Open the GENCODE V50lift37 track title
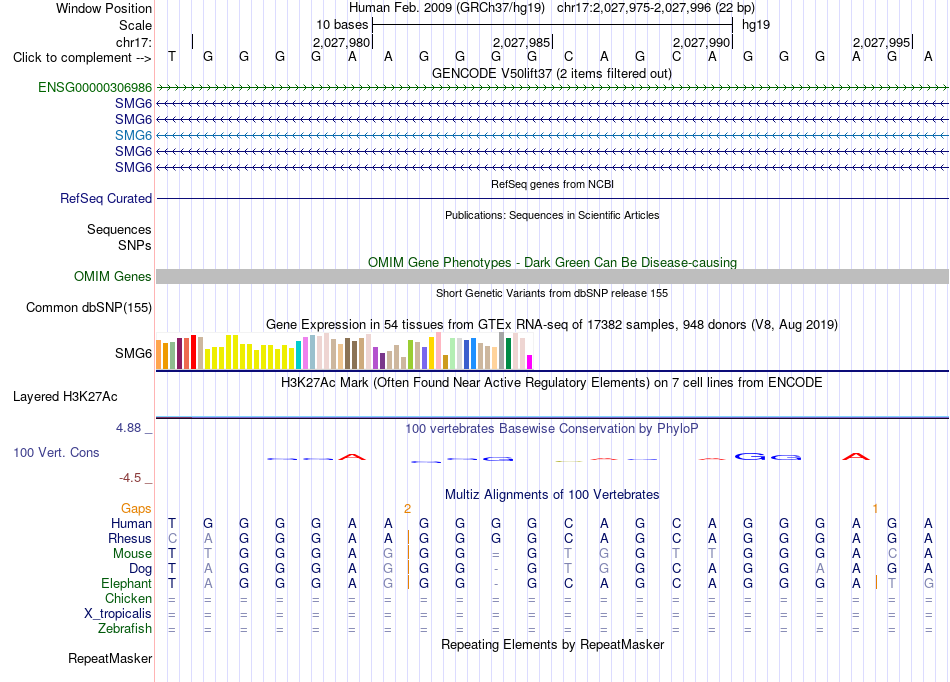The height and width of the screenshot is (682, 950). [x=551, y=73]
